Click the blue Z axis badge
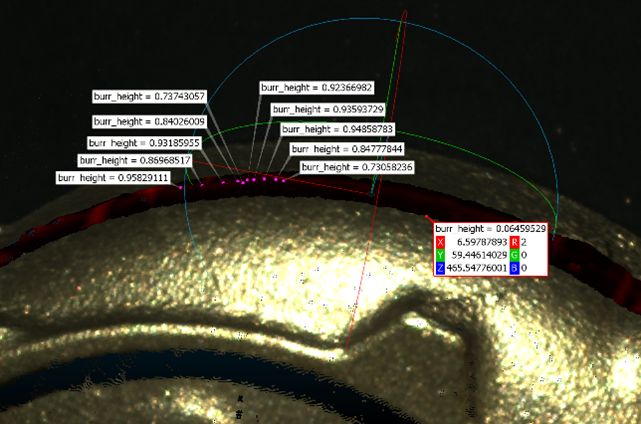This screenshot has width=641, height=424. [x=440, y=268]
